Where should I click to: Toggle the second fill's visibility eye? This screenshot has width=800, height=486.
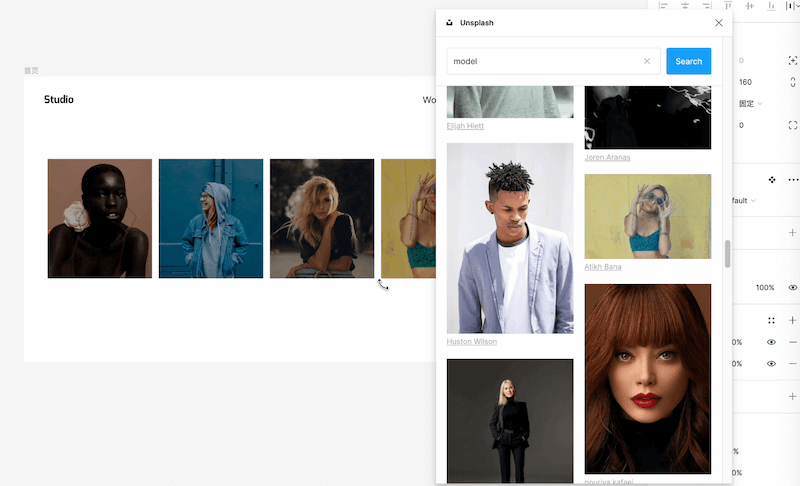tap(771, 364)
